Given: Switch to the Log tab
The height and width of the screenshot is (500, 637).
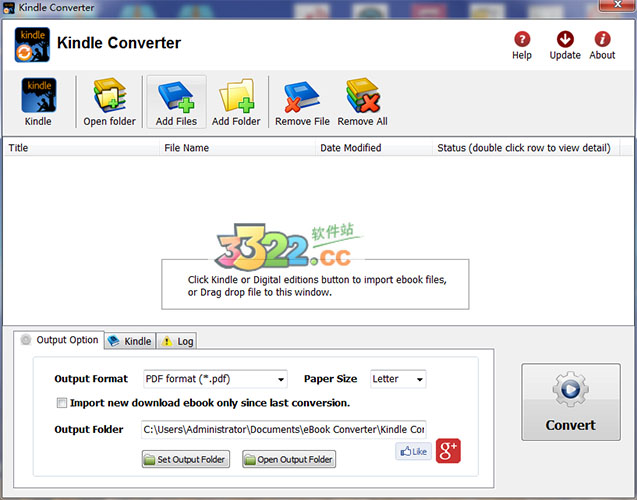Looking at the screenshot, I should (177, 341).
